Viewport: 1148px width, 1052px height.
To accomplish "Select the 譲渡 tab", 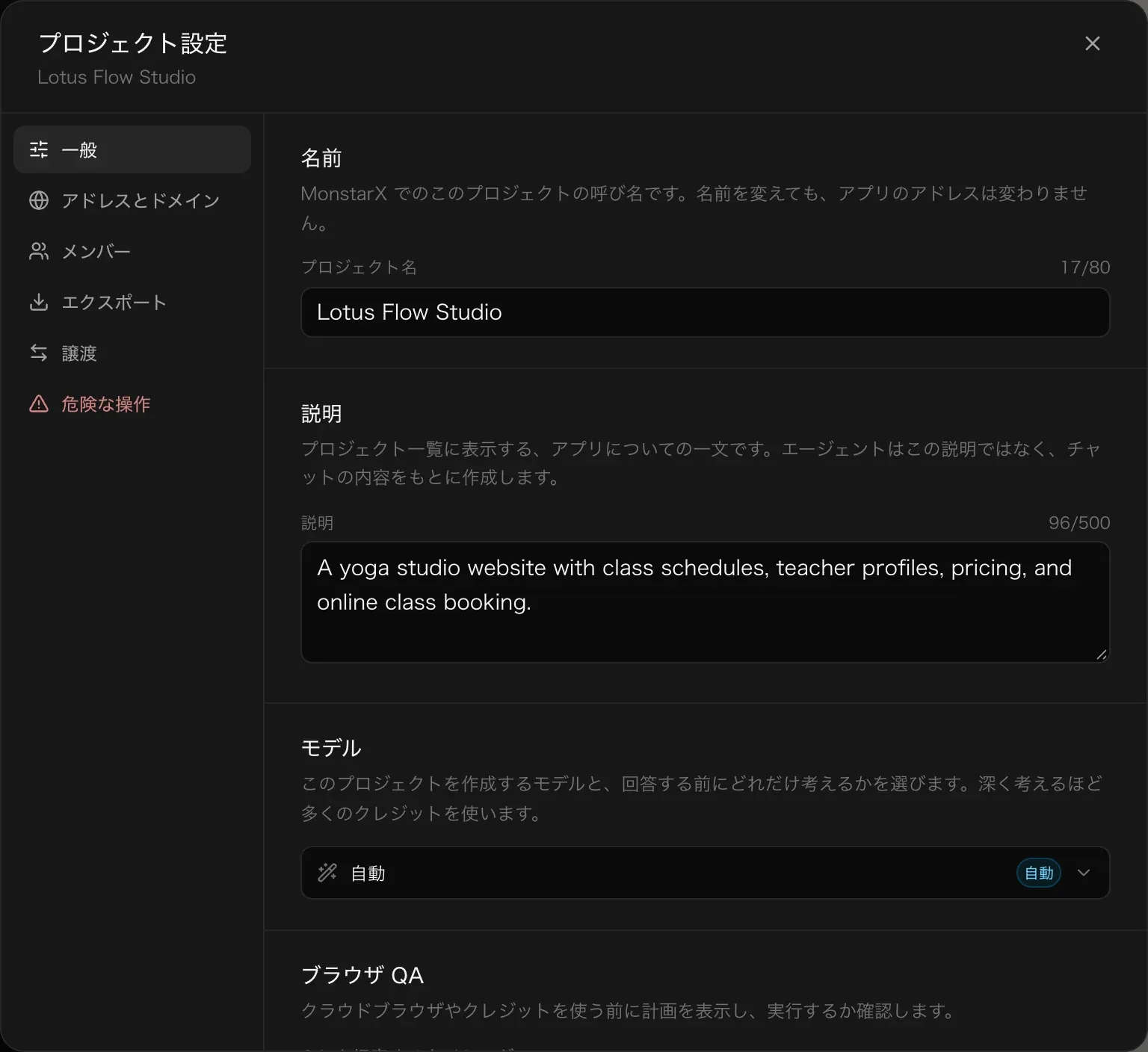I will click(132, 353).
